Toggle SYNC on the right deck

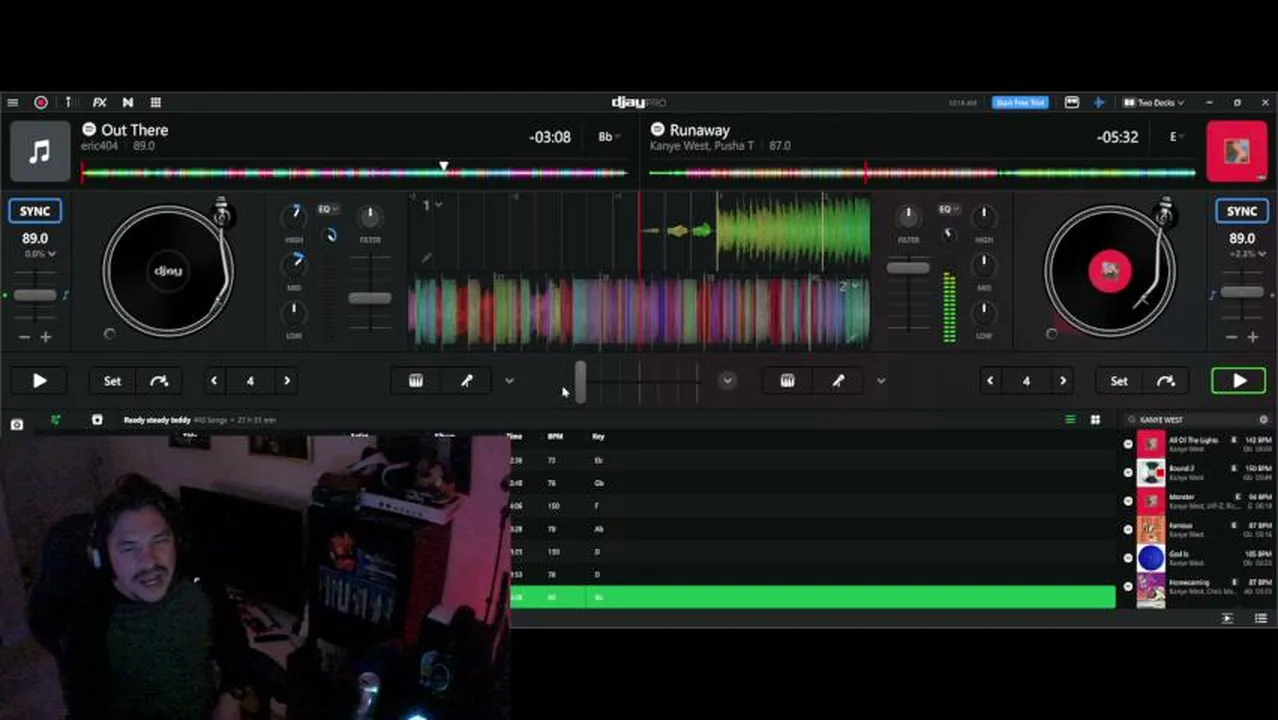coord(1242,211)
